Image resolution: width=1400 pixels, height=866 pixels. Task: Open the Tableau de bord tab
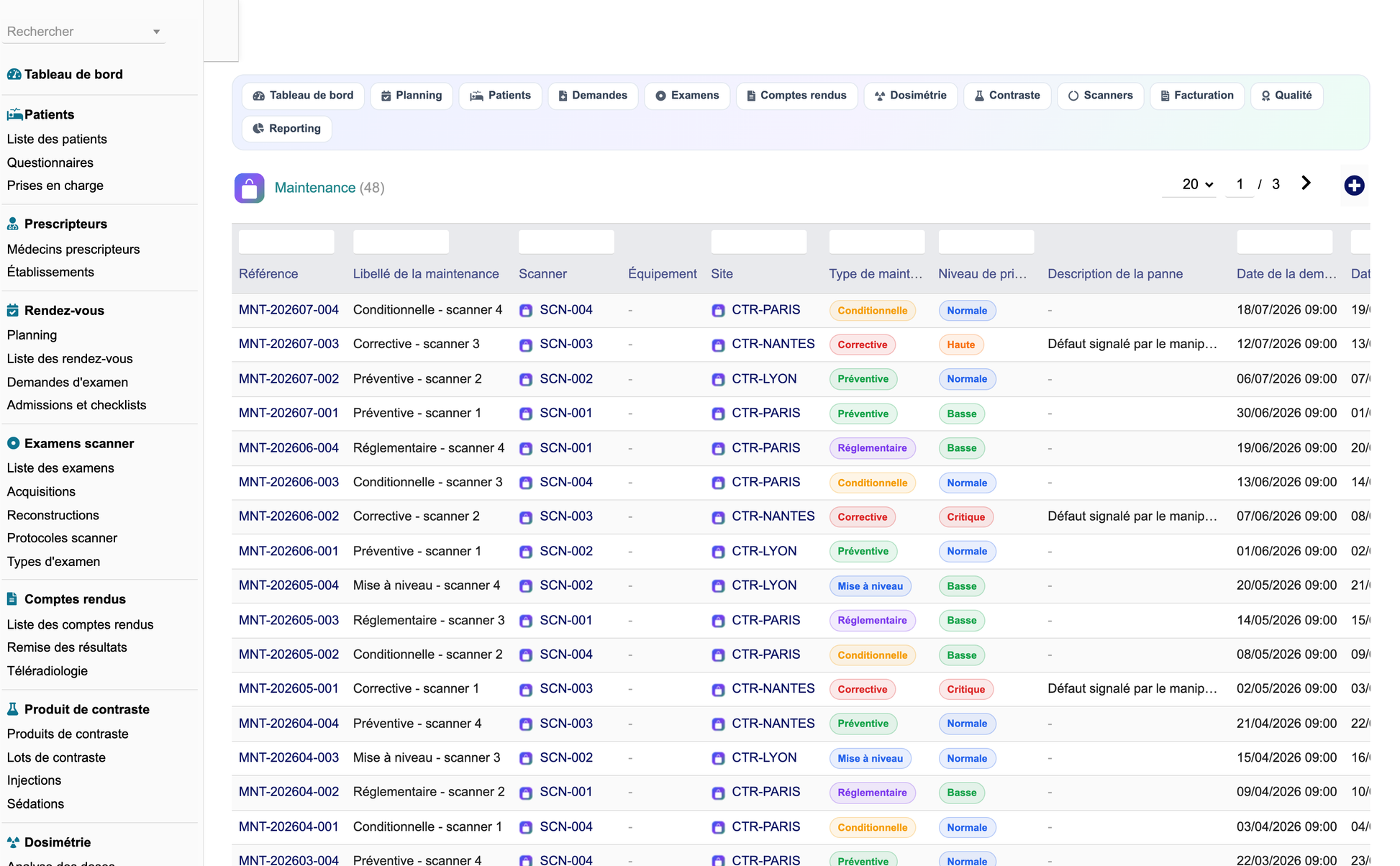click(x=303, y=96)
